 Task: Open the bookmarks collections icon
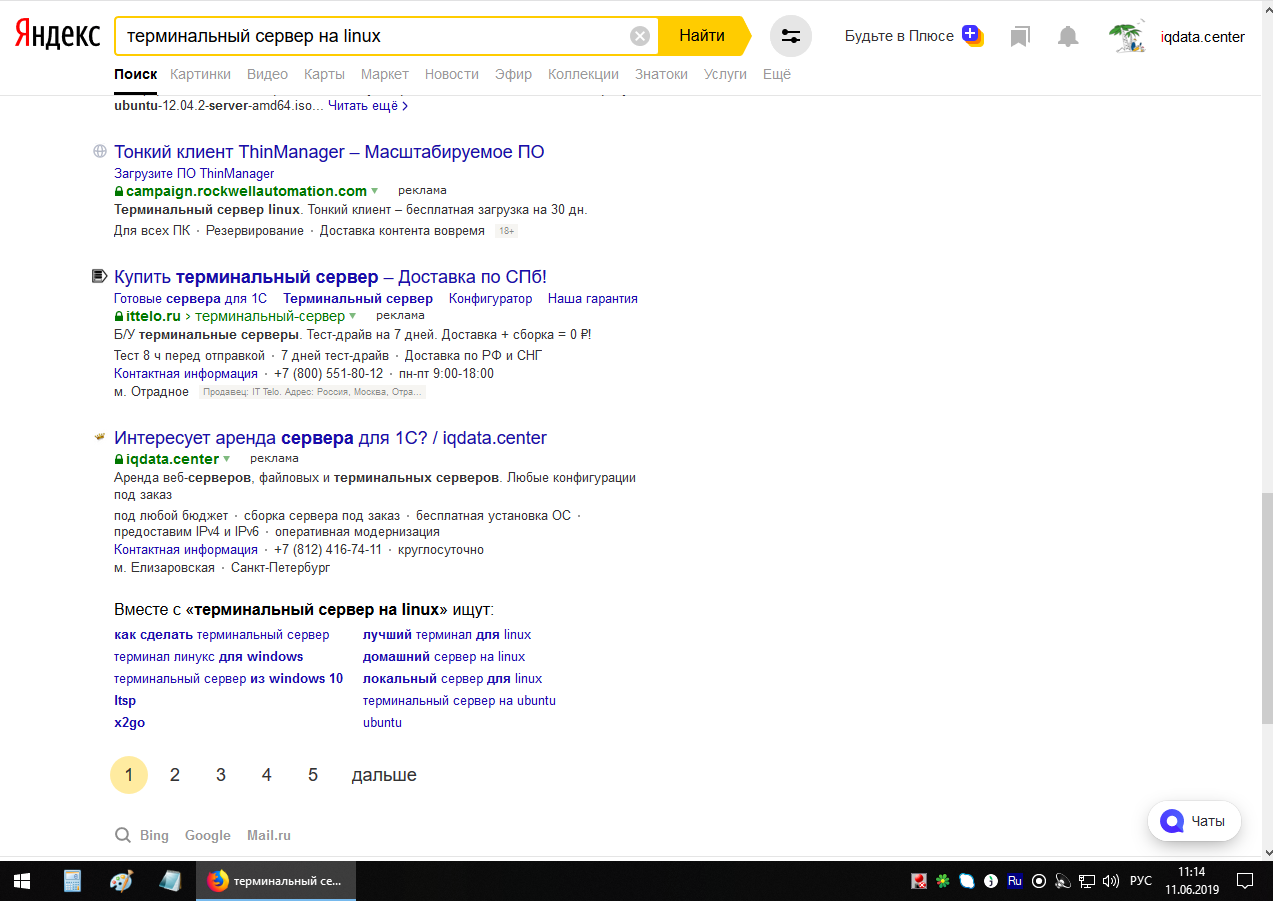point(1020,37)
